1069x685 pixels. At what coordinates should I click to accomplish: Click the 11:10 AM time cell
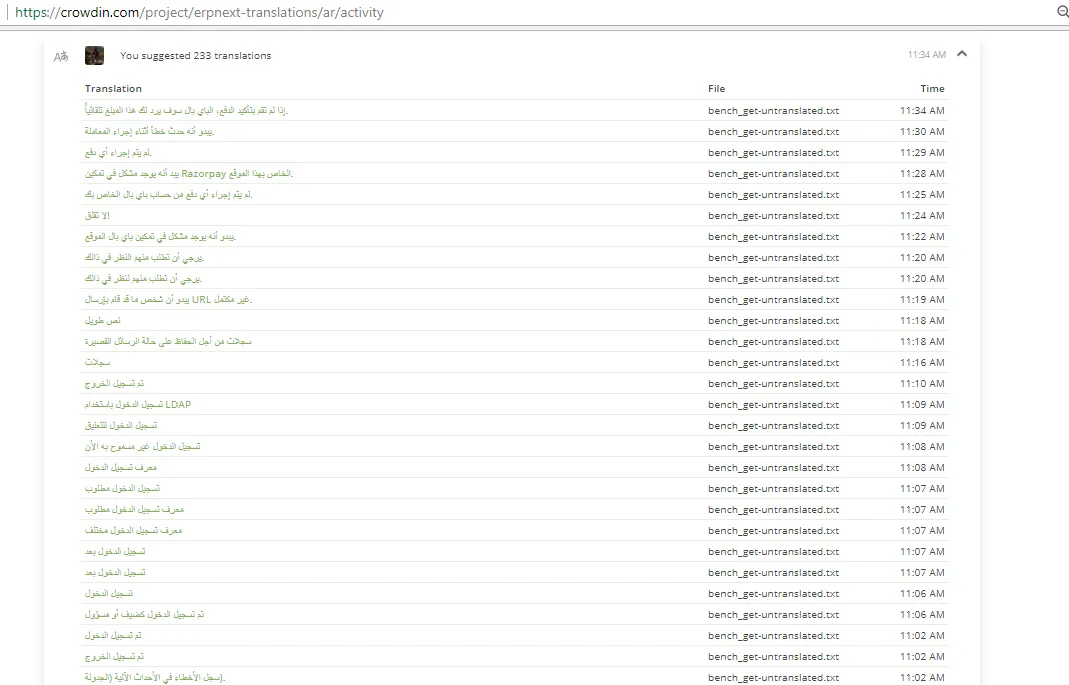[922, 384]
